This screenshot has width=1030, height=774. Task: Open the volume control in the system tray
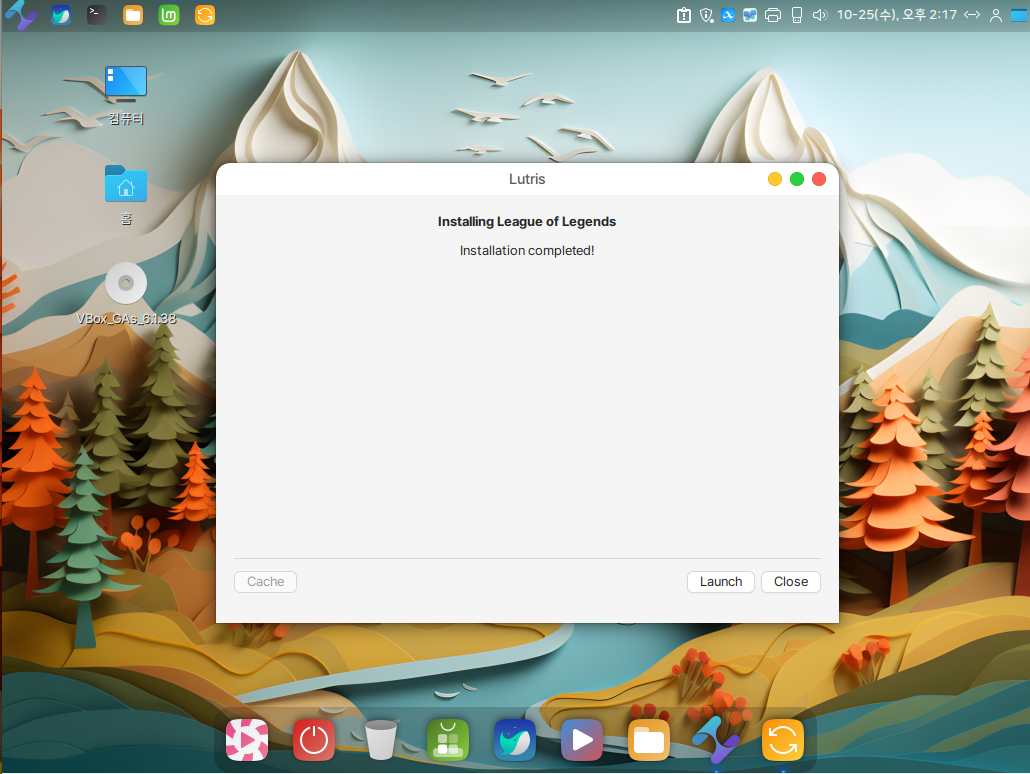click(820, 15)
